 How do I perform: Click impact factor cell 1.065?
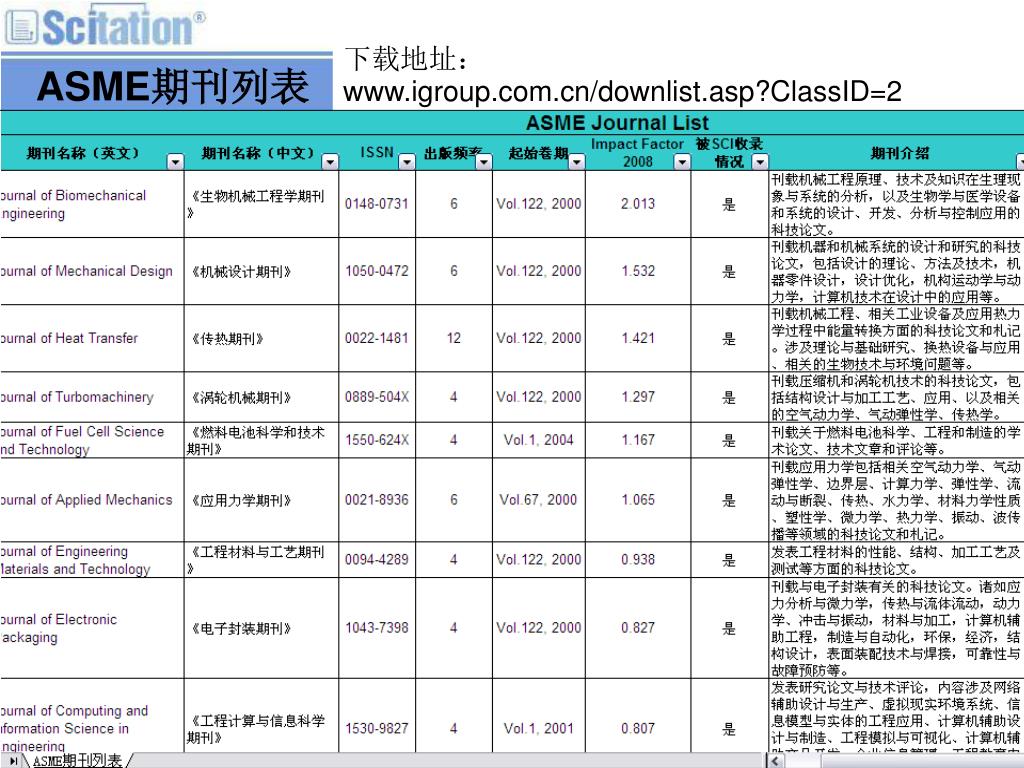(x=638, y=500)
